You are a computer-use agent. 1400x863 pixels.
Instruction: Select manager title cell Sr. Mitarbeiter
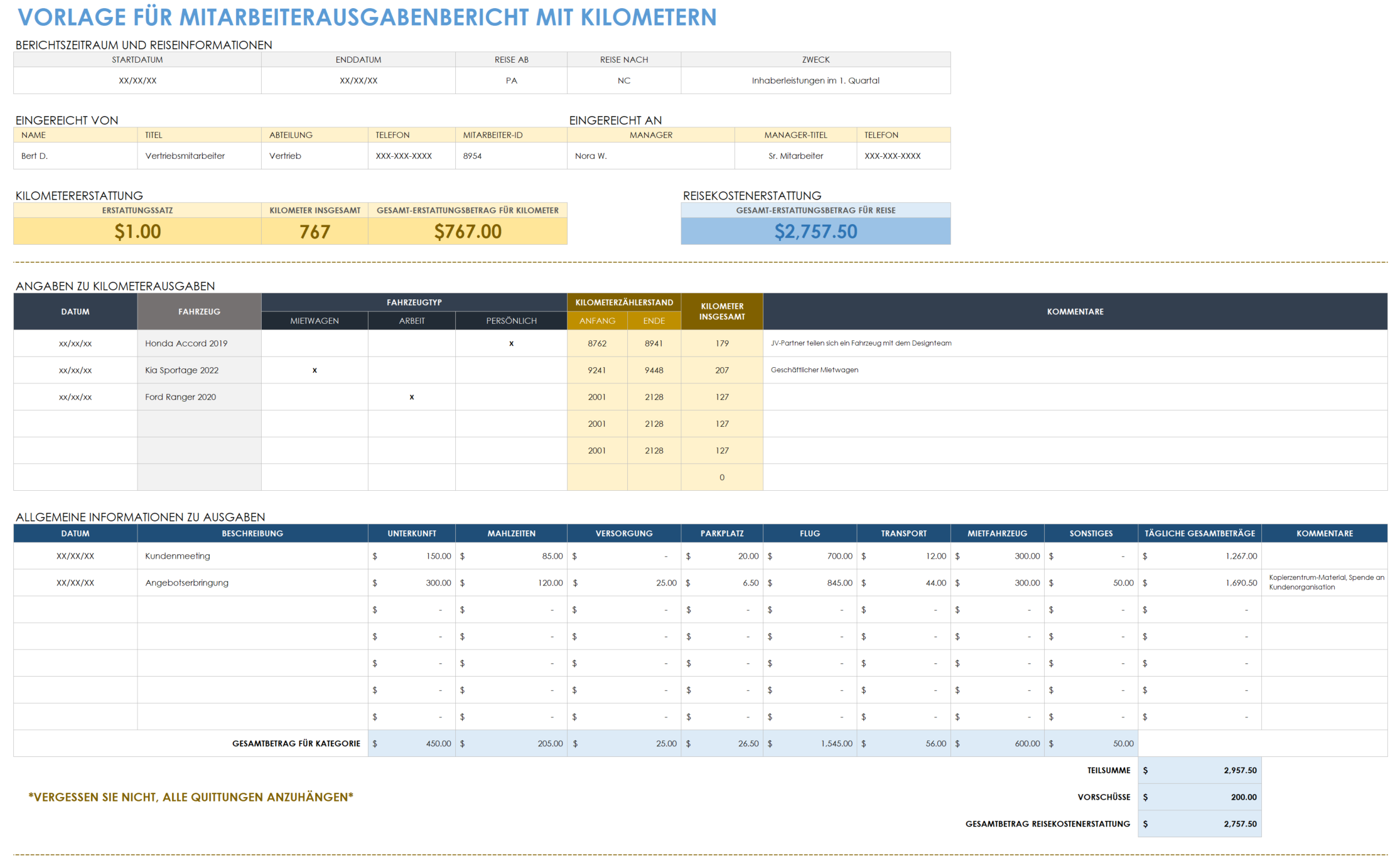[x=795, y=156]
